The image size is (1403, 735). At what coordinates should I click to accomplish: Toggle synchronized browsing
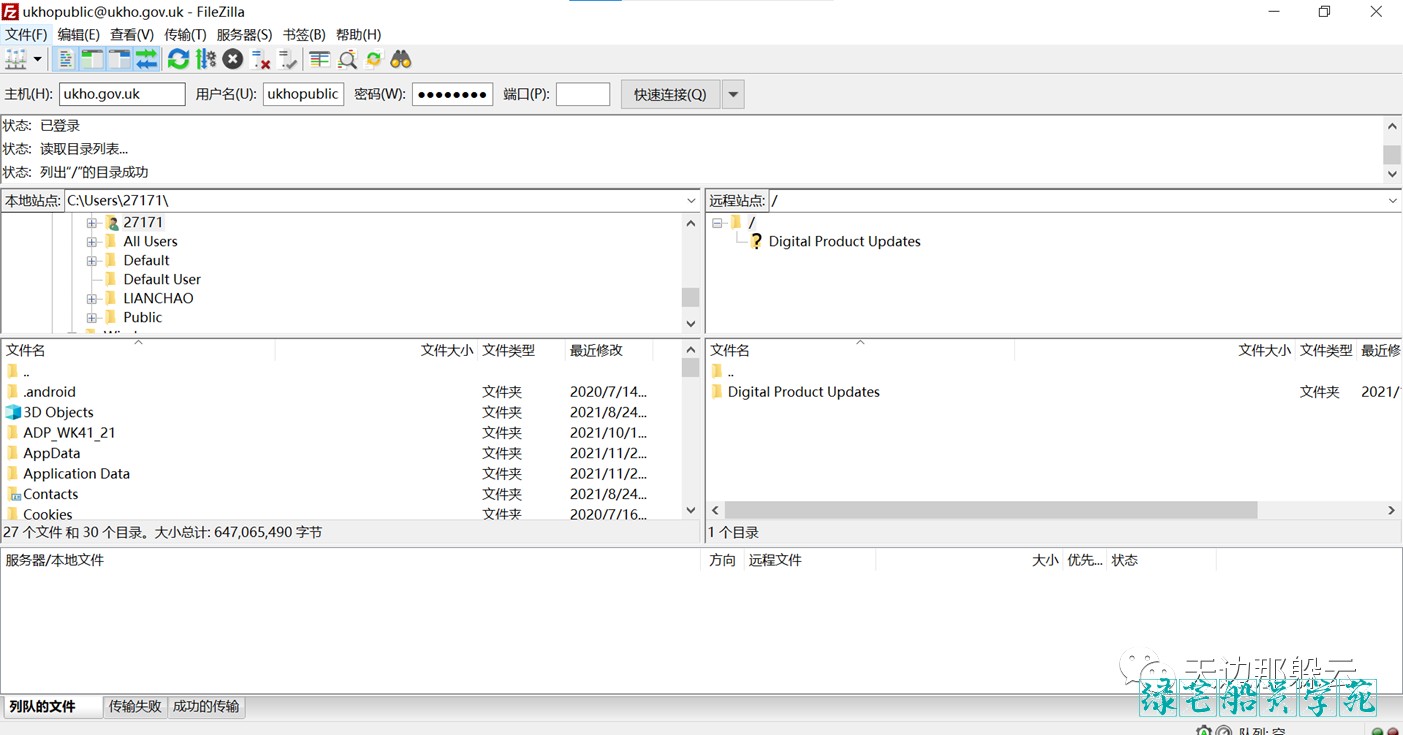[374, 60]
